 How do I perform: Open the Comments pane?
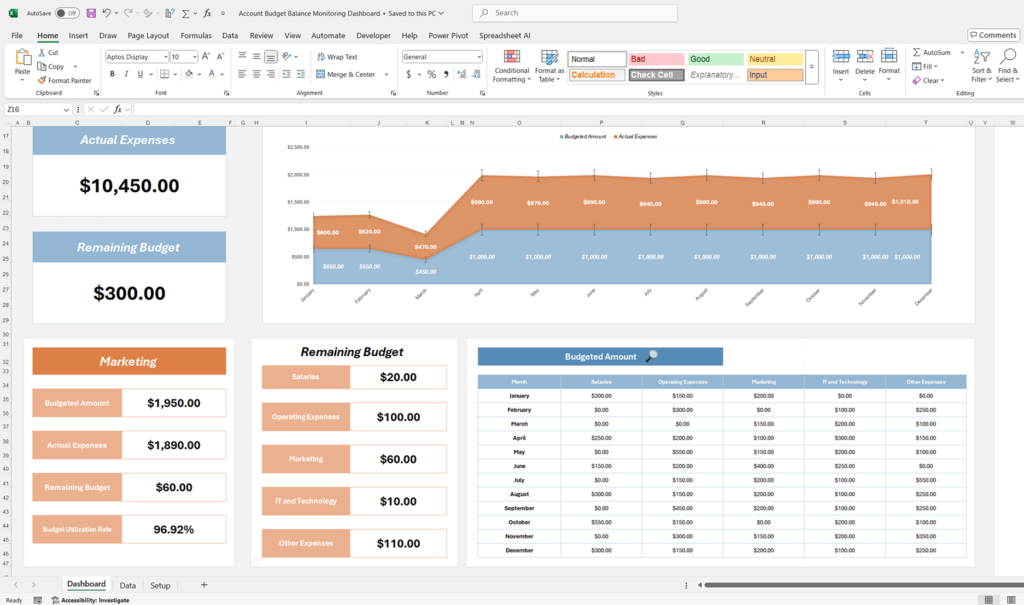click(x=992, y=35)
